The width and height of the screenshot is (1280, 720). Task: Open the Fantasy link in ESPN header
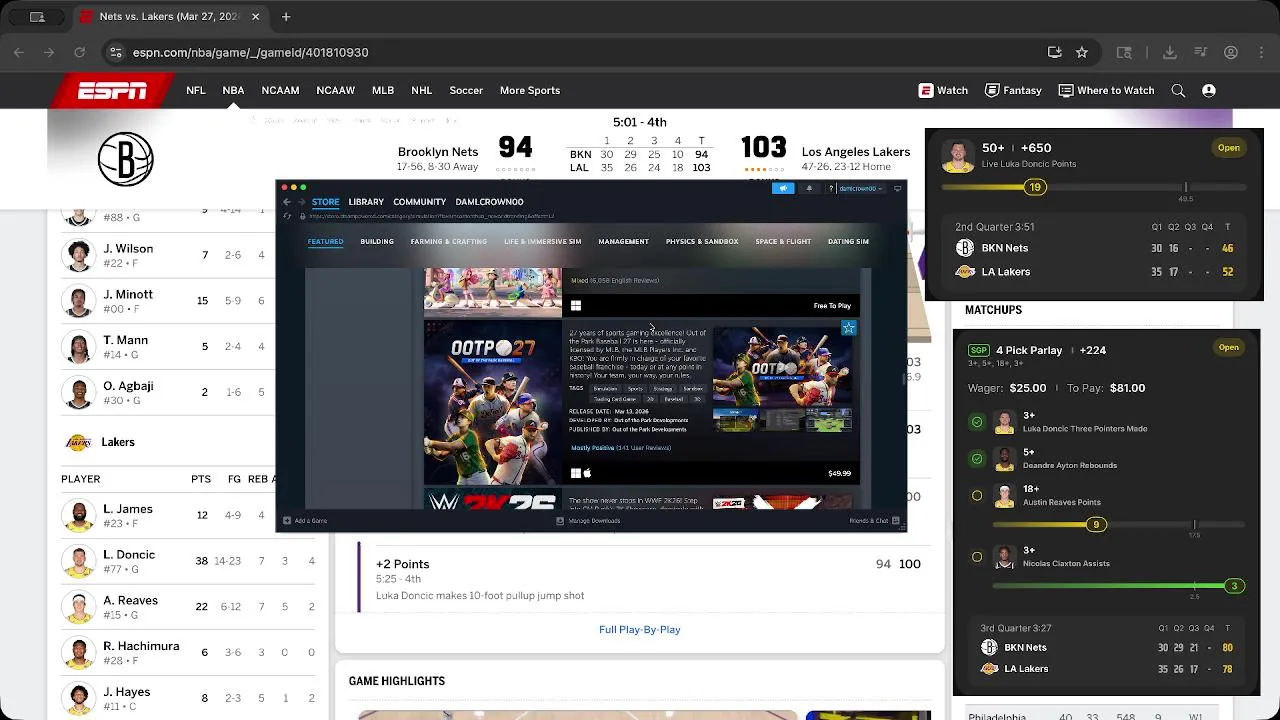pyautogui.click(x=1013, y=90)
